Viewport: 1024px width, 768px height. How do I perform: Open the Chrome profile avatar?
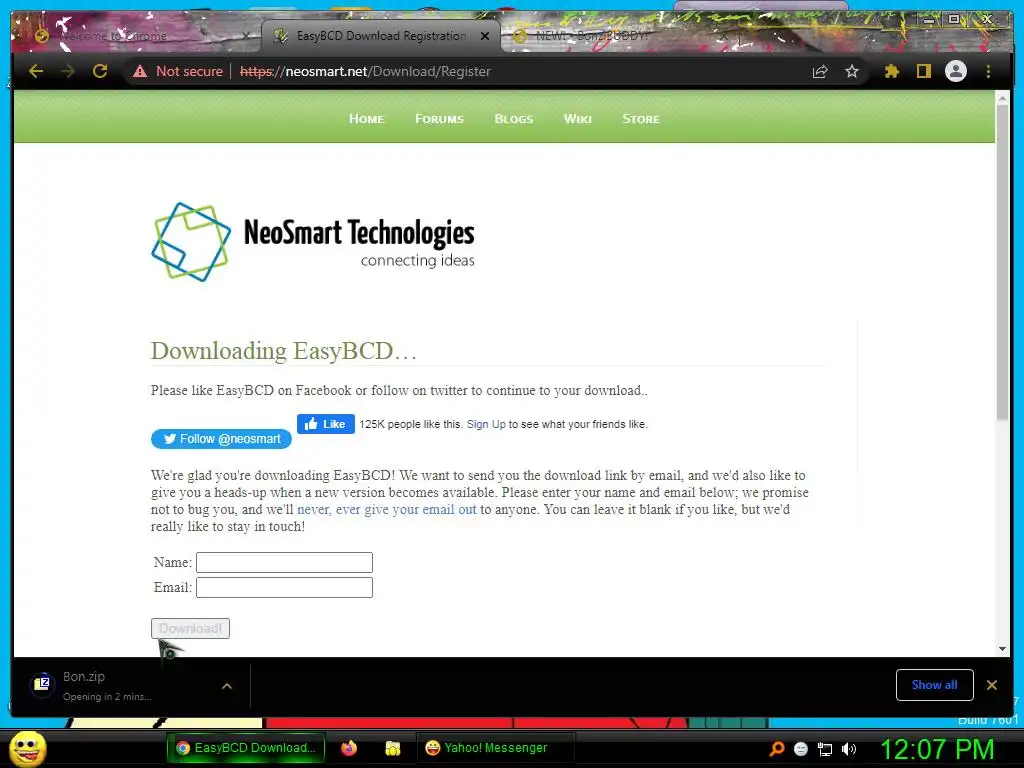[x=955, y=71]
